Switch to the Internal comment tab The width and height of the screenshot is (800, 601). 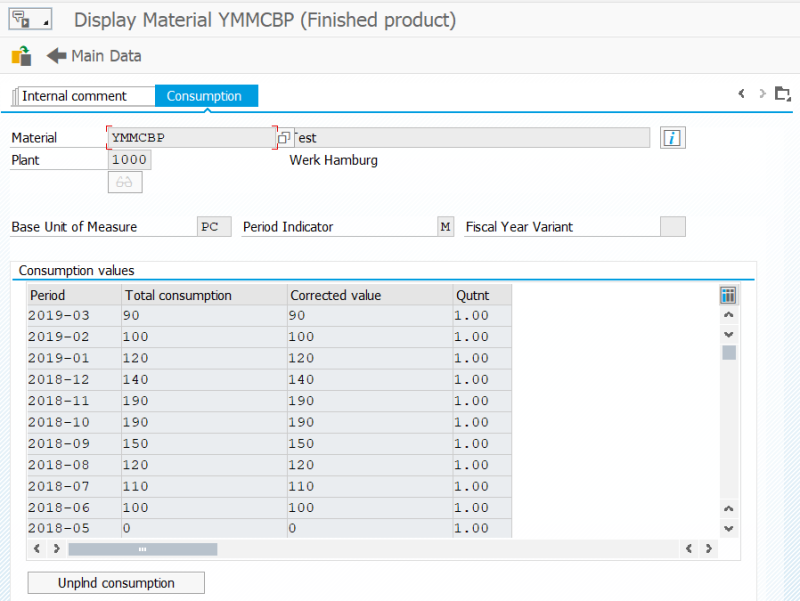[86, 96]
